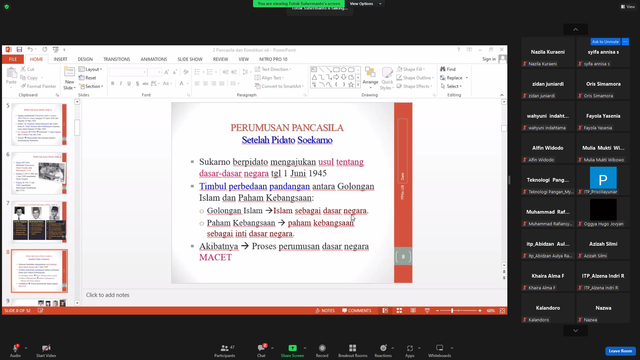Open Shape Outline options
Screen dimensions: 640x360
click(x=415, y=78)
